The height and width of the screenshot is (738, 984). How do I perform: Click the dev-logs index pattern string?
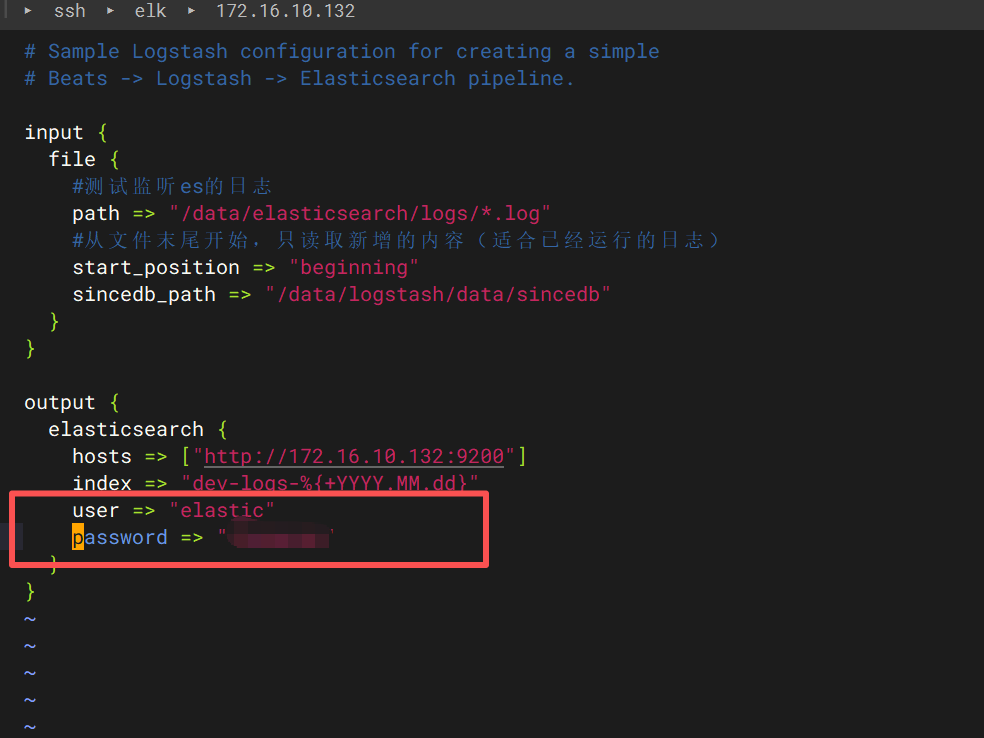(330, 484)
